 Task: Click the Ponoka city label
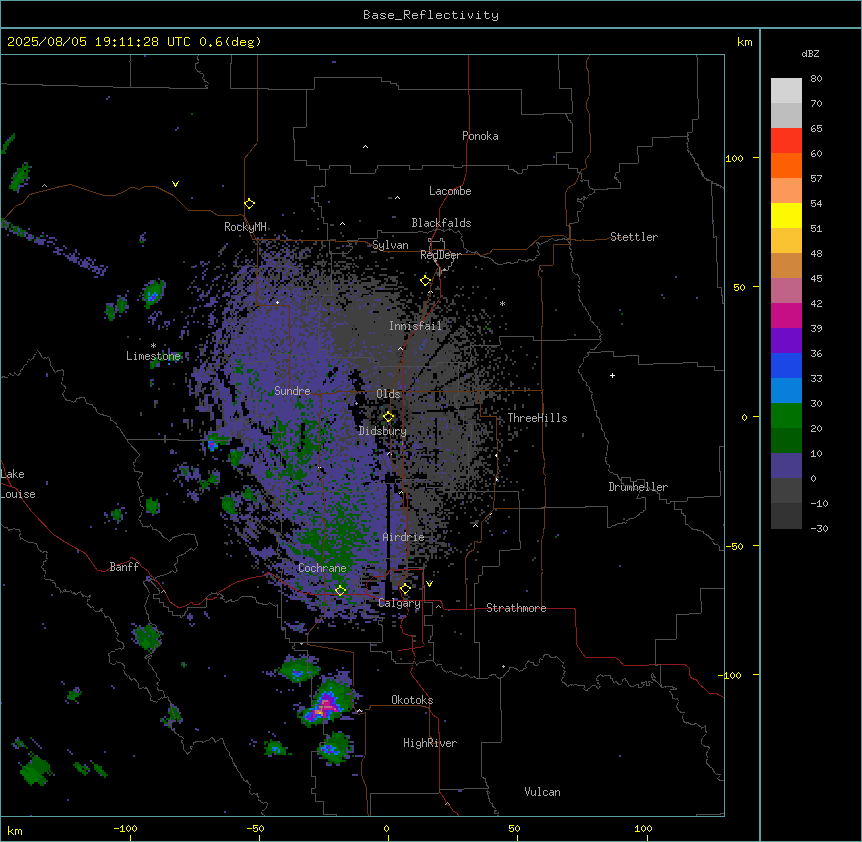[x=480, y=136]
